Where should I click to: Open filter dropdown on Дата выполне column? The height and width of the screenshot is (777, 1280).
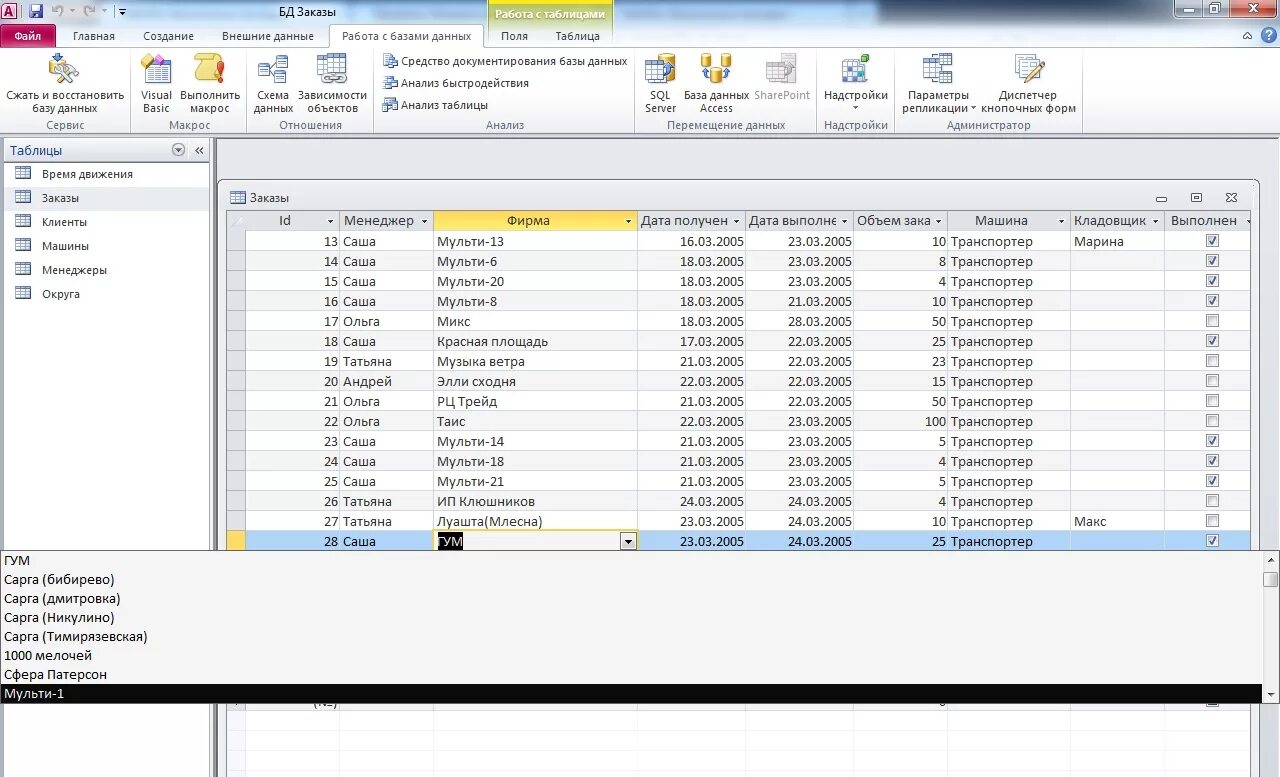(x=844, y=221)
